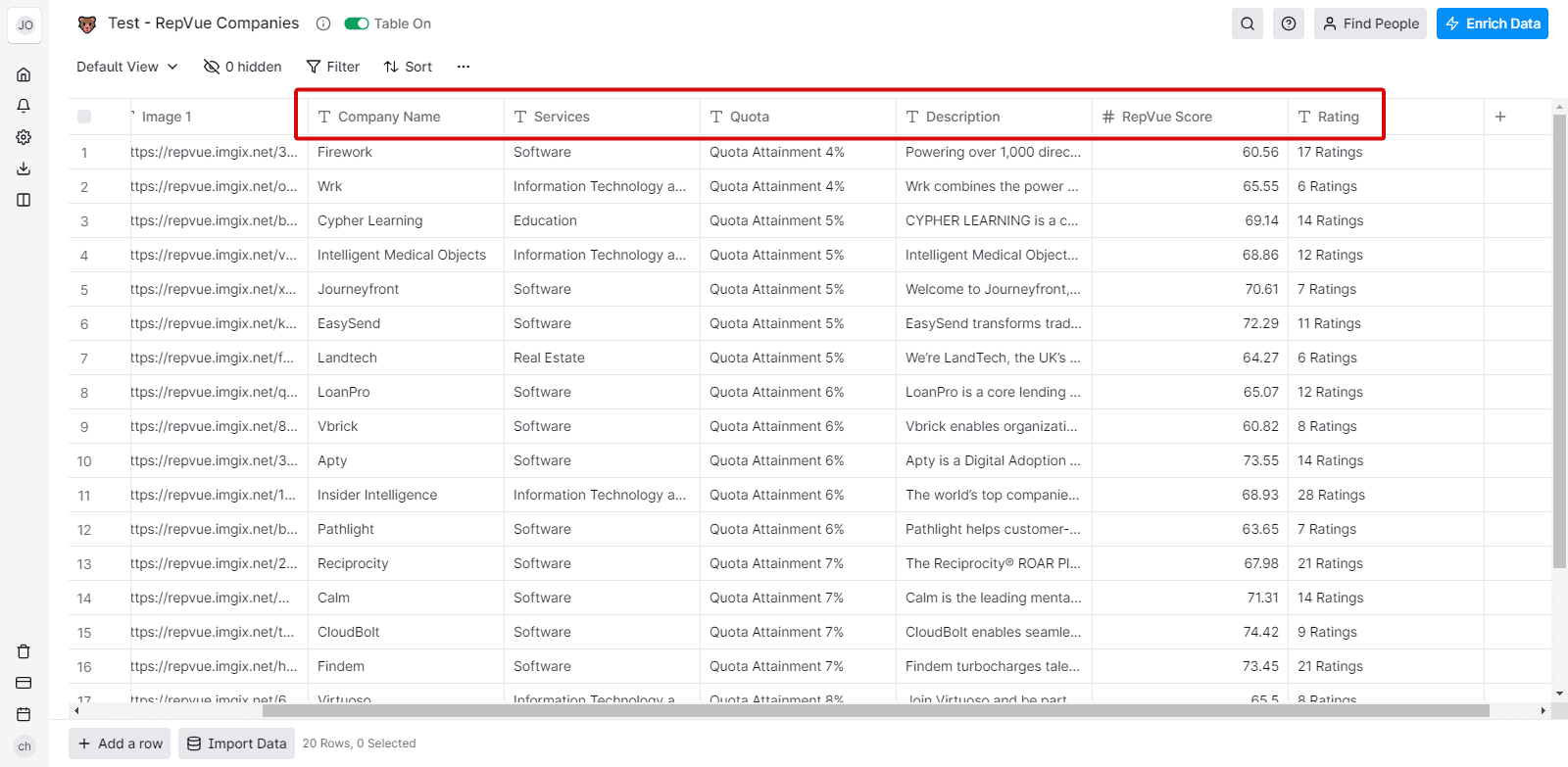1568x767 pixels.
Task: Click the Enrich Data button
Action: [1492, 24]
